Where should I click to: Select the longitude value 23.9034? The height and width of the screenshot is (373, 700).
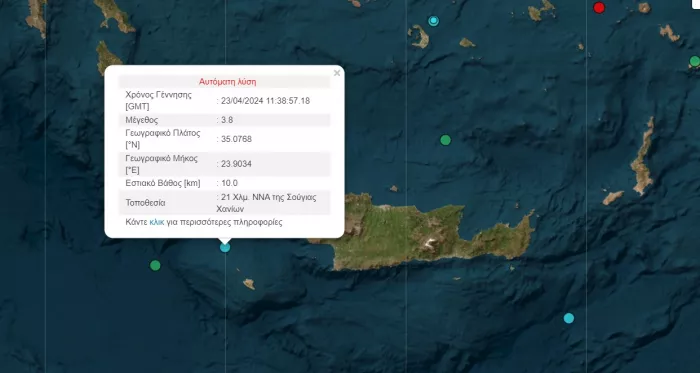[x=236, y=164]
